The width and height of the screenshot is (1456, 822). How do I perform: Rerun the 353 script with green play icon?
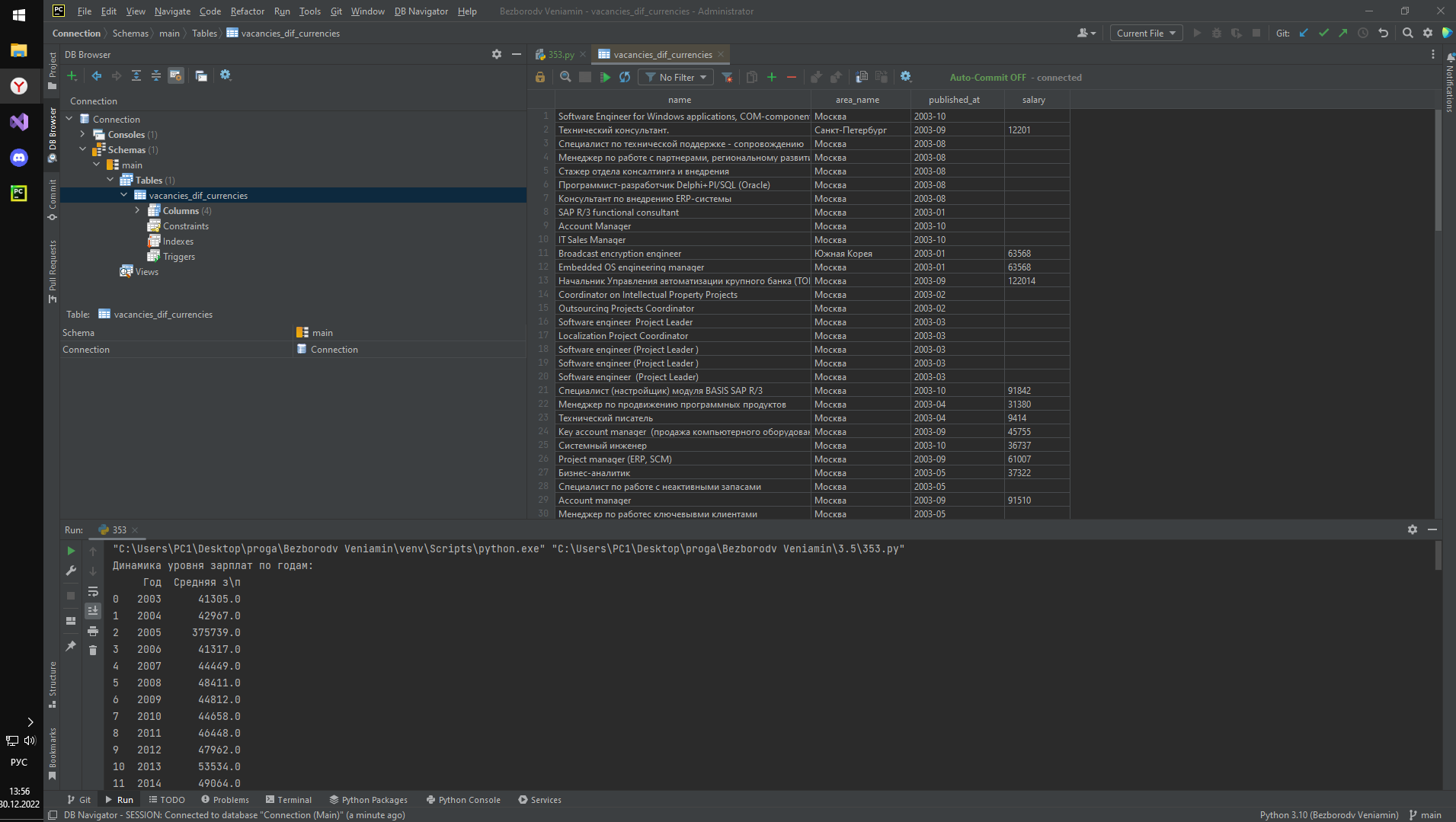(x=70, y=550)
